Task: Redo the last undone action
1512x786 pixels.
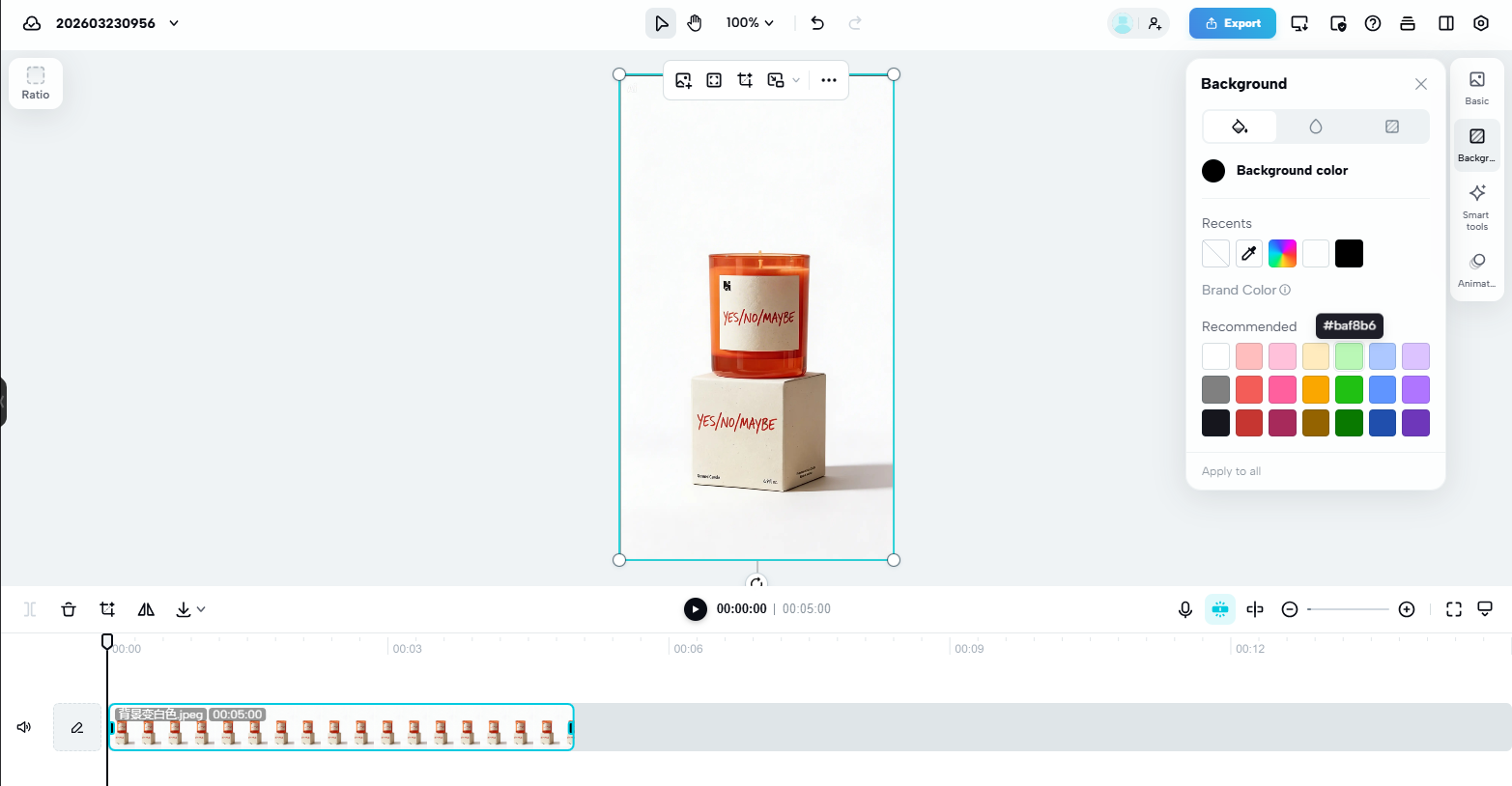Action: point(855,23)
